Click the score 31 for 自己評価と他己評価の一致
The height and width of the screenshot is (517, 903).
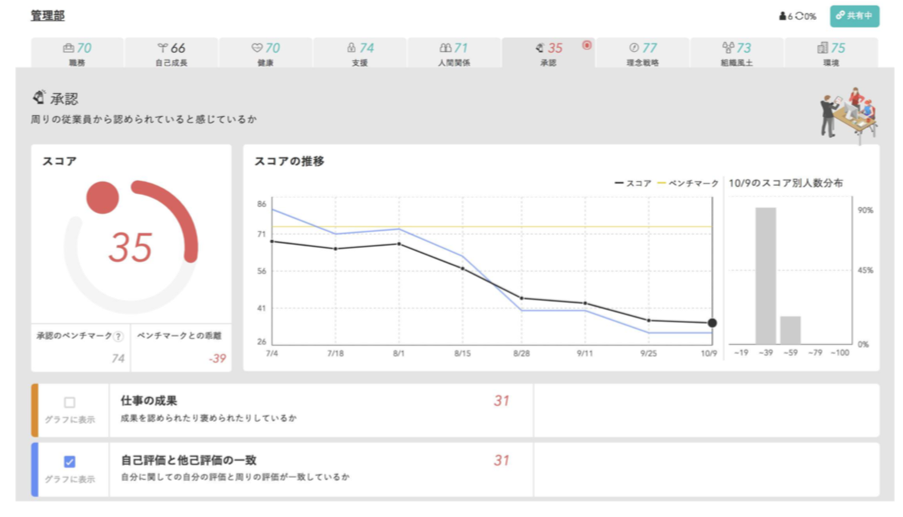click(502, 461)
